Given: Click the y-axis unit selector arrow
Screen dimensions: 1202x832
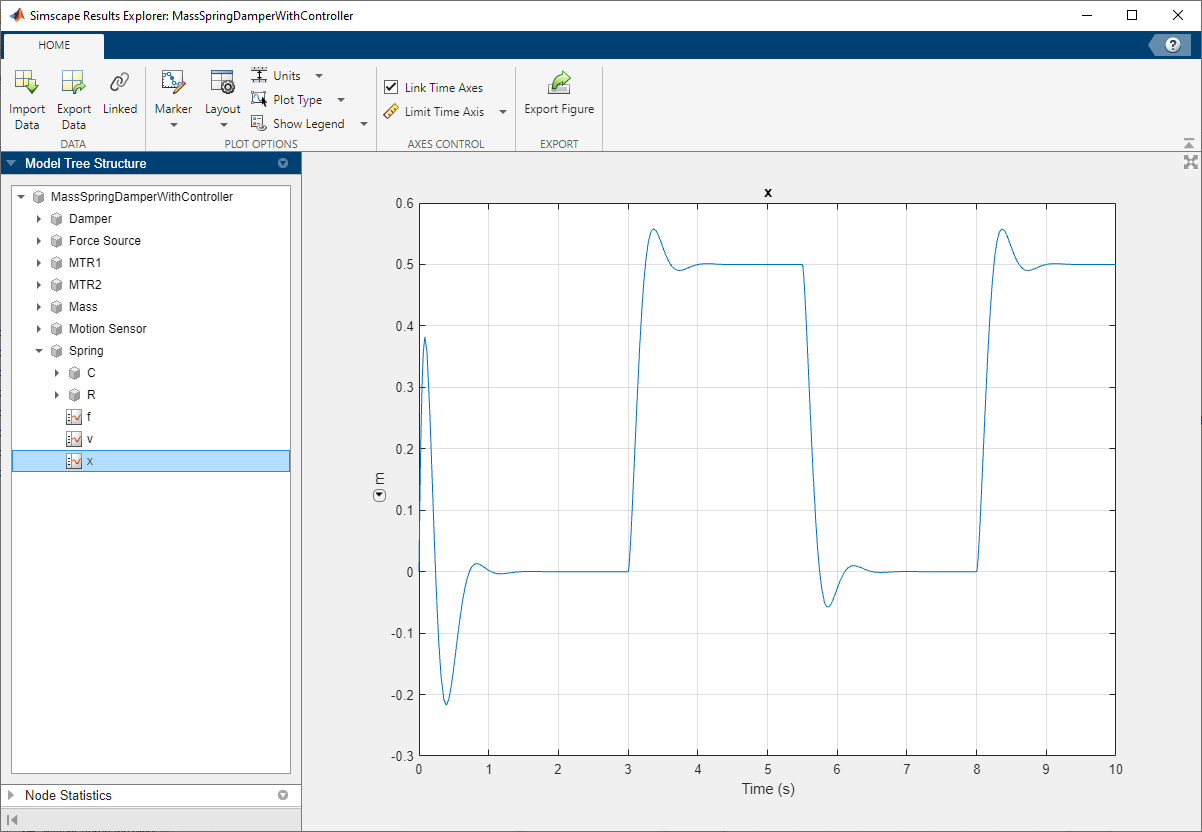Looking at the screenshot, I should click(378, 497).
